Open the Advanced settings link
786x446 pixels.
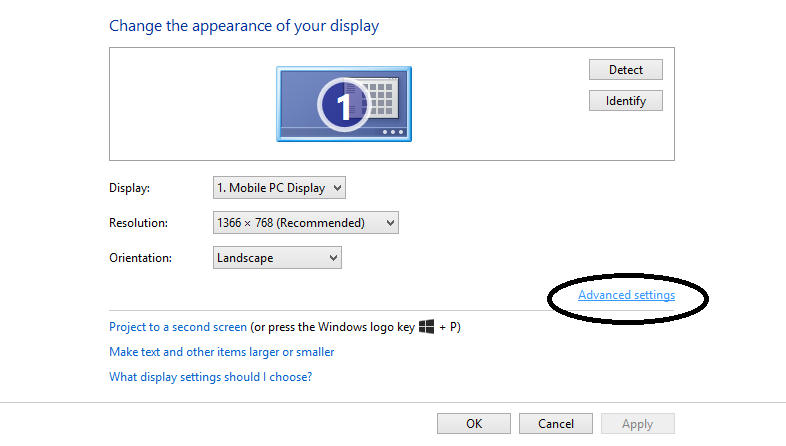click(627, 295)
